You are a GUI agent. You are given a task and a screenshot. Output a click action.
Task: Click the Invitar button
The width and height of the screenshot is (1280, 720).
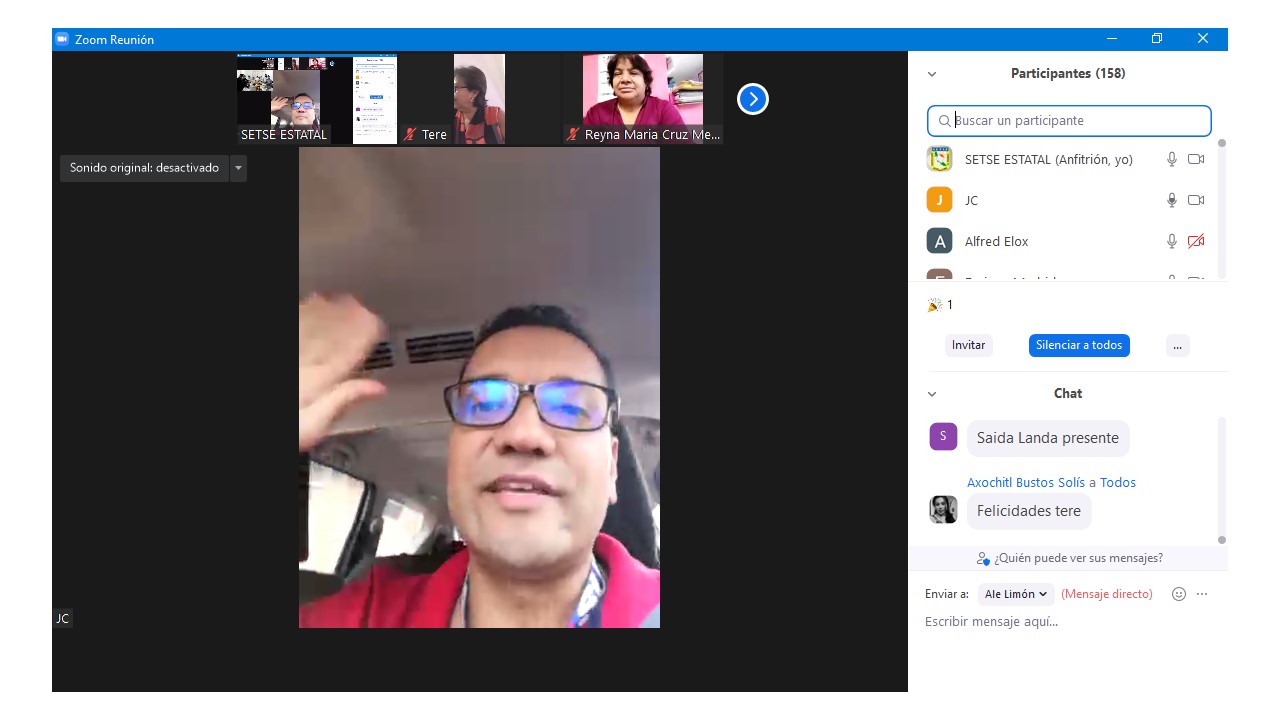point(968,345)
